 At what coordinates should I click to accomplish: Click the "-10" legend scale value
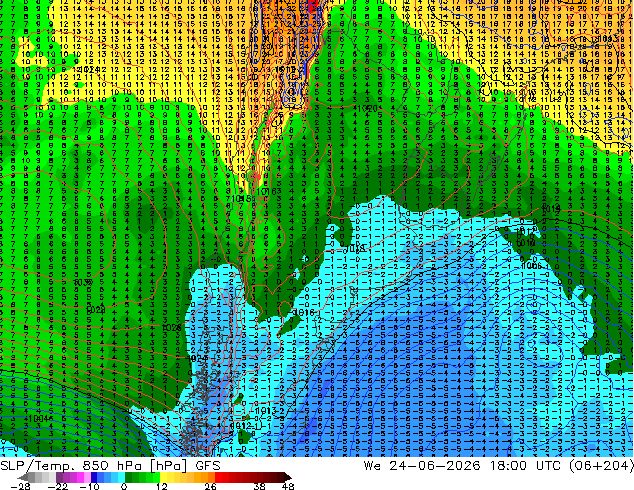(89, 486)
